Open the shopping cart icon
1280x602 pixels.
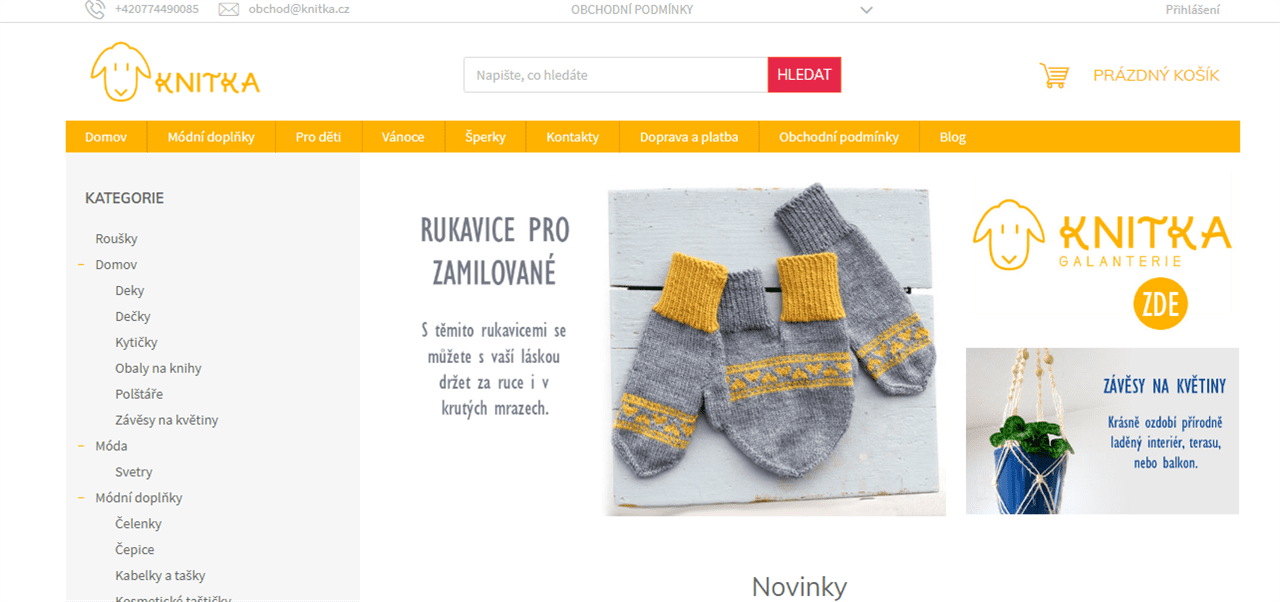[x=1054, y=75]
